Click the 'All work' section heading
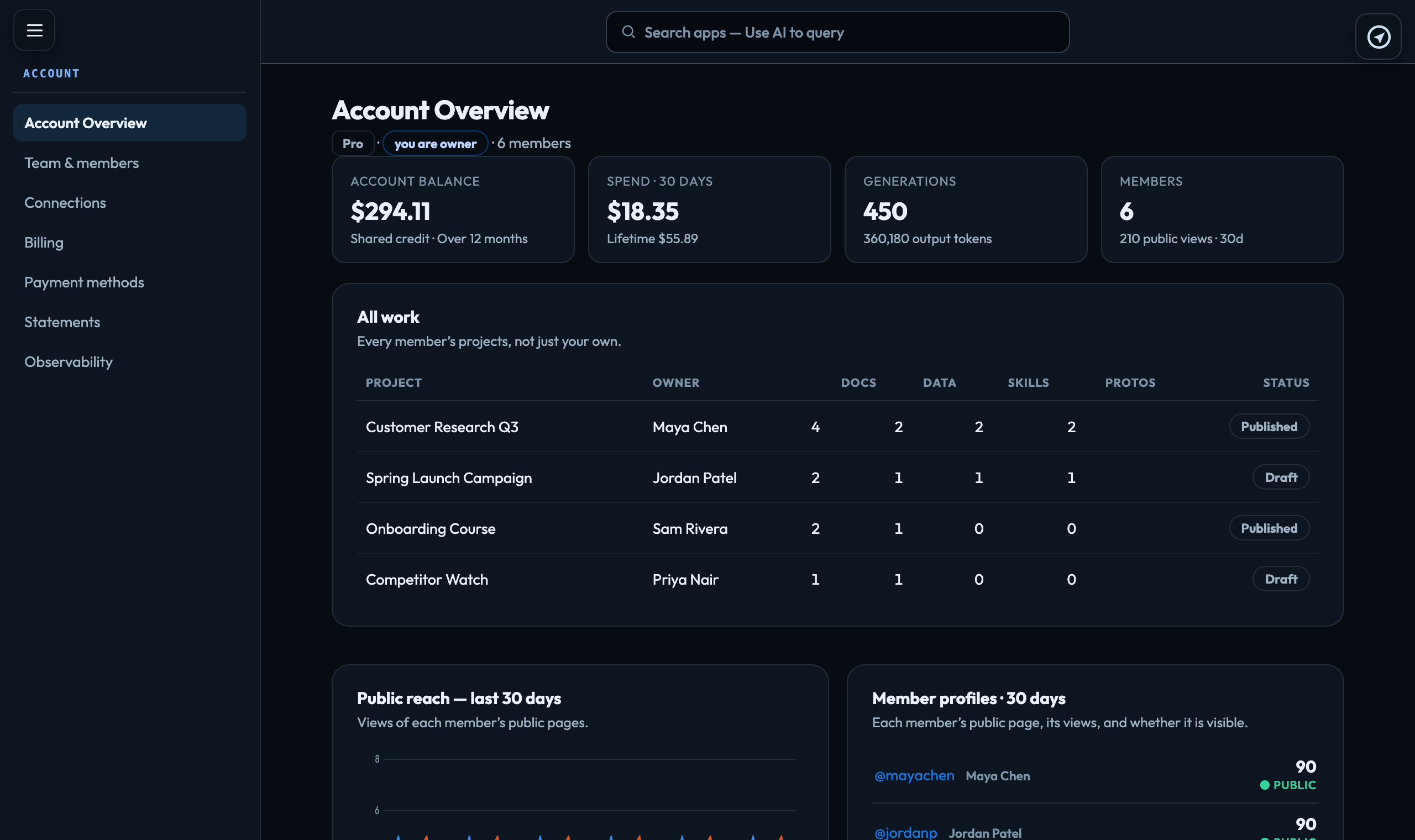Viewport: 1415px width, 840px height. tap(388, 317)
